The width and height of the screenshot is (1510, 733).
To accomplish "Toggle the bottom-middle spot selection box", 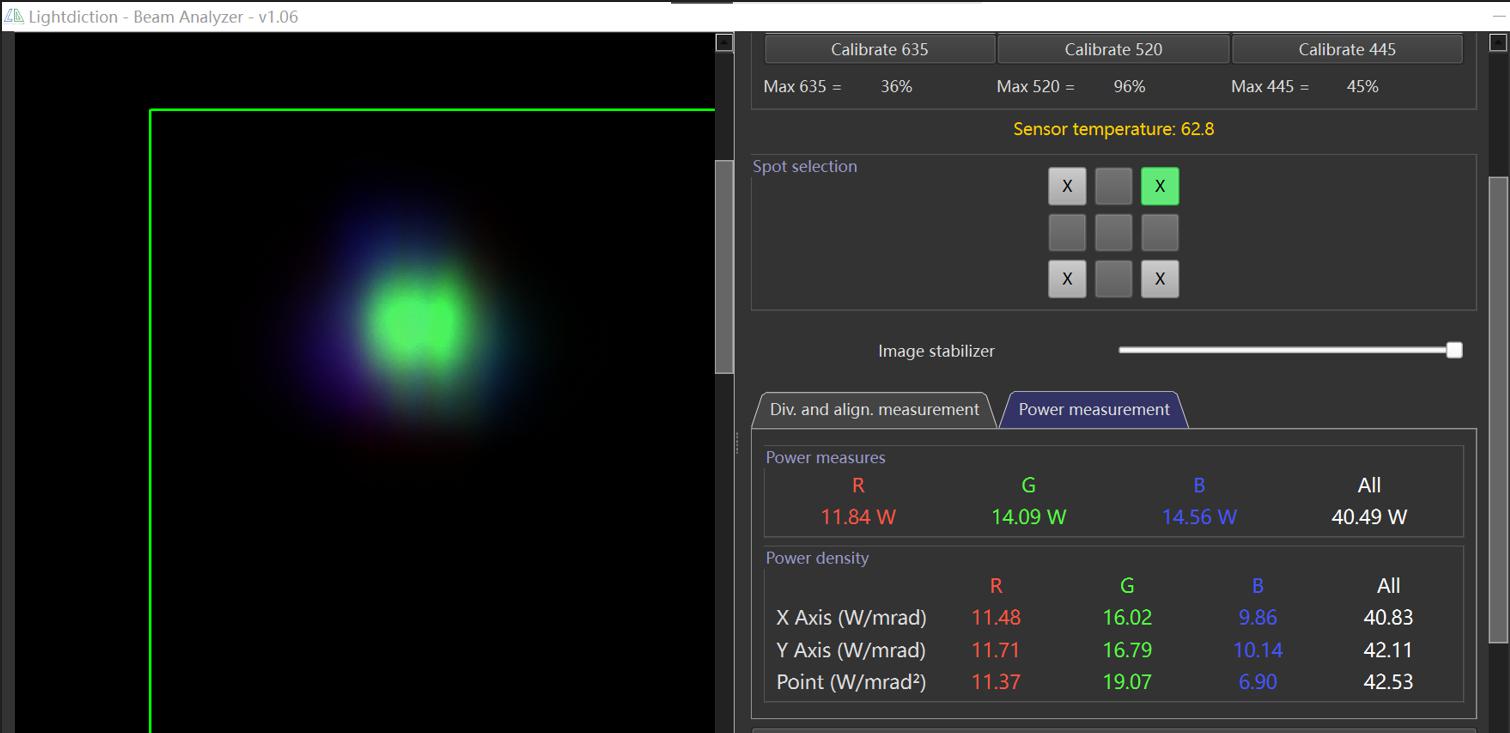I will (x=1113, y=279).
